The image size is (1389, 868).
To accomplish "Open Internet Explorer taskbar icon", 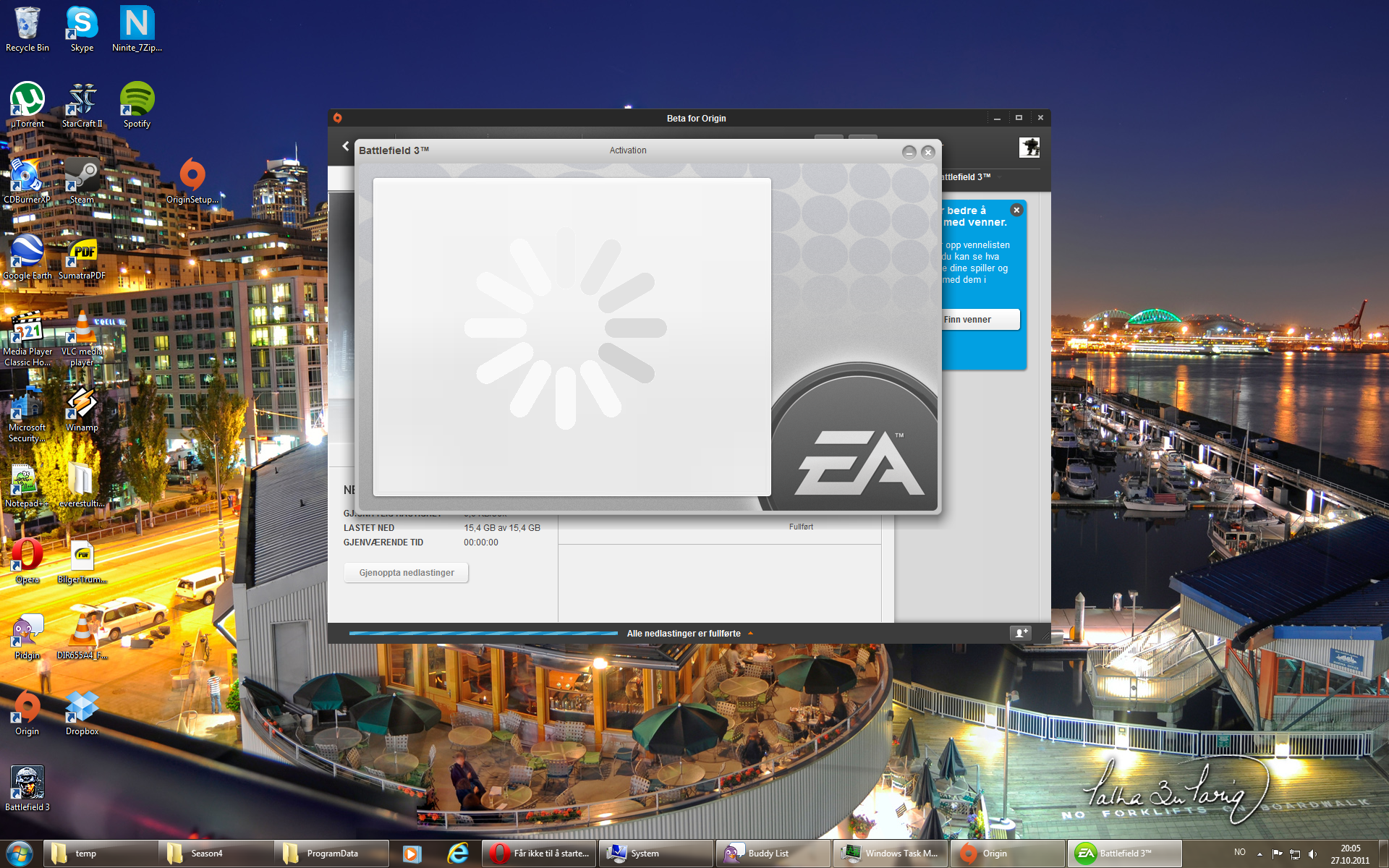I will (x=457, y=854).
